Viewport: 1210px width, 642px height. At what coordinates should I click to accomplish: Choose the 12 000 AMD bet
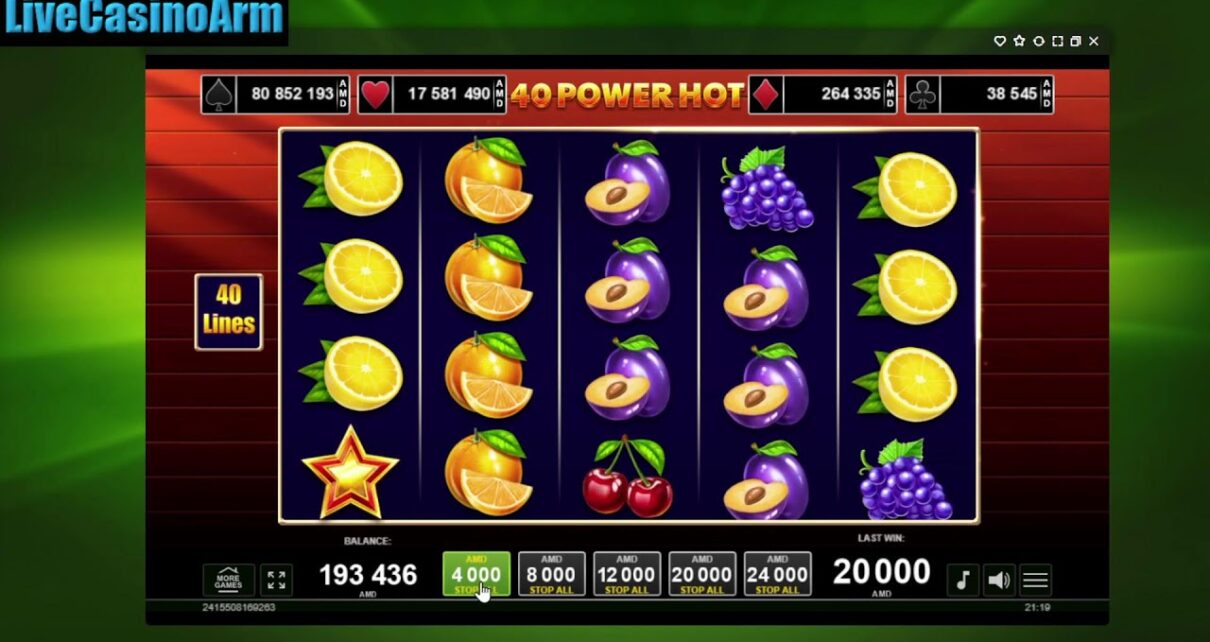coord(627,574)
